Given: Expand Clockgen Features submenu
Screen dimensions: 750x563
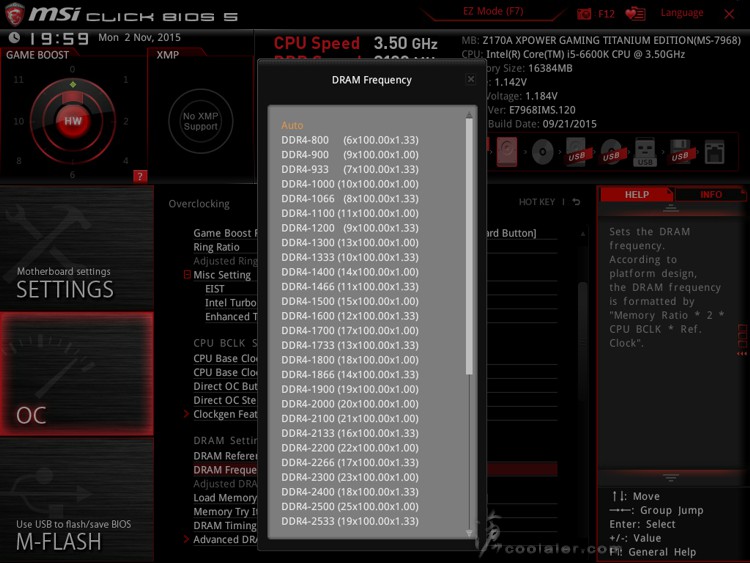Looking at the screenshot, I should click(x=186, y=414).
